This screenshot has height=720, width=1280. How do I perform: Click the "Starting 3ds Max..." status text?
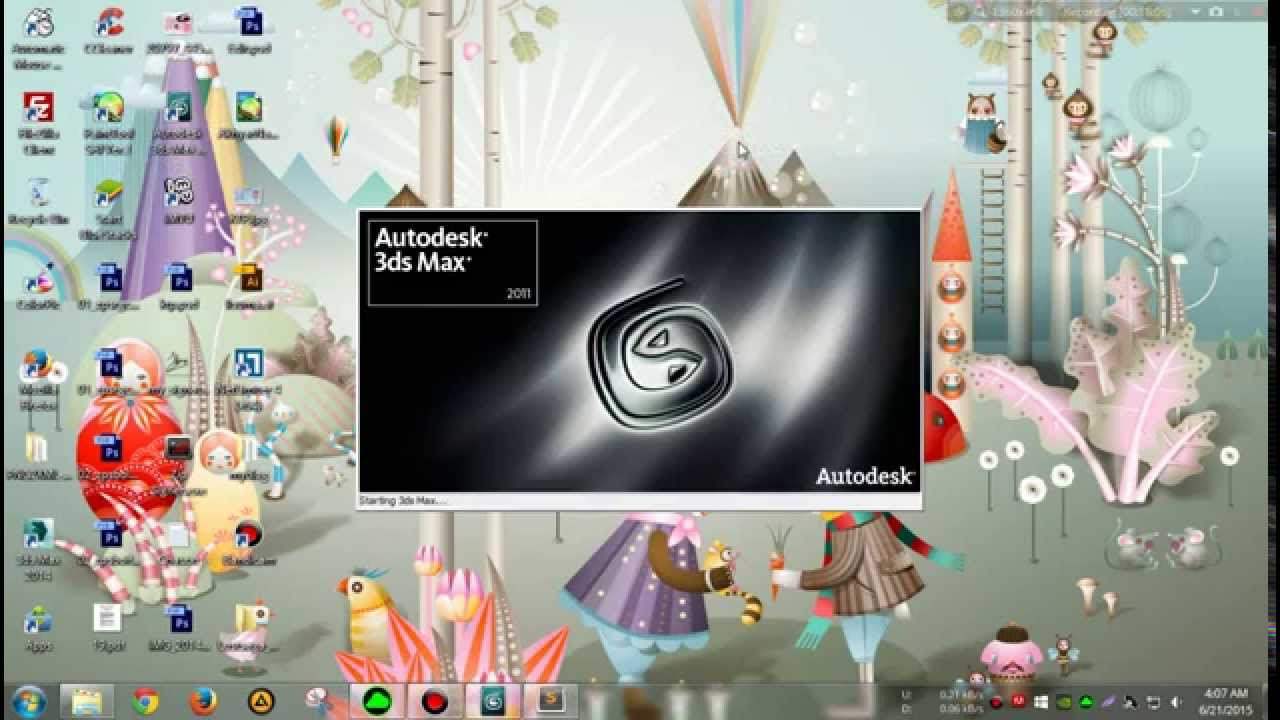[x=402, y=500]
